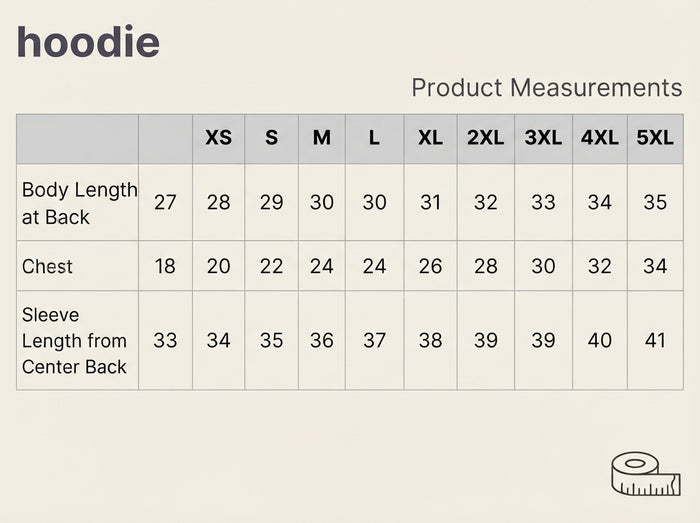The height and width of the screenshot is (523, 700).
Task: Select the 4XL size column header
Action: (x=600, y=137)
